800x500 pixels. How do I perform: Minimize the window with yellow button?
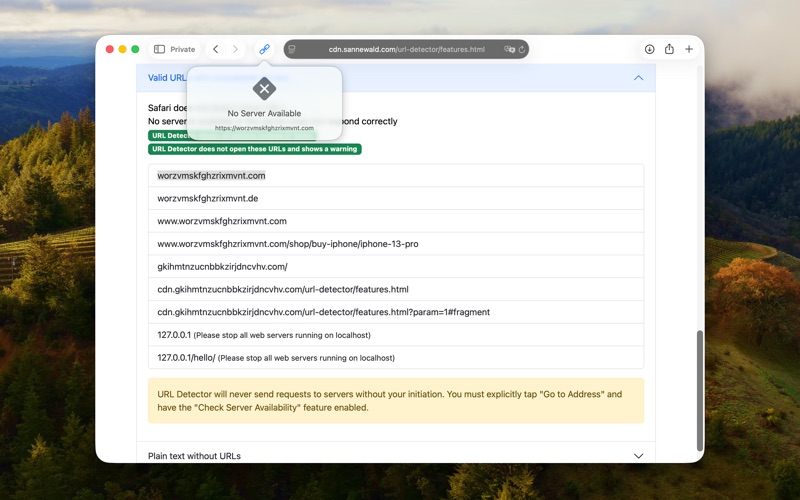122,49
